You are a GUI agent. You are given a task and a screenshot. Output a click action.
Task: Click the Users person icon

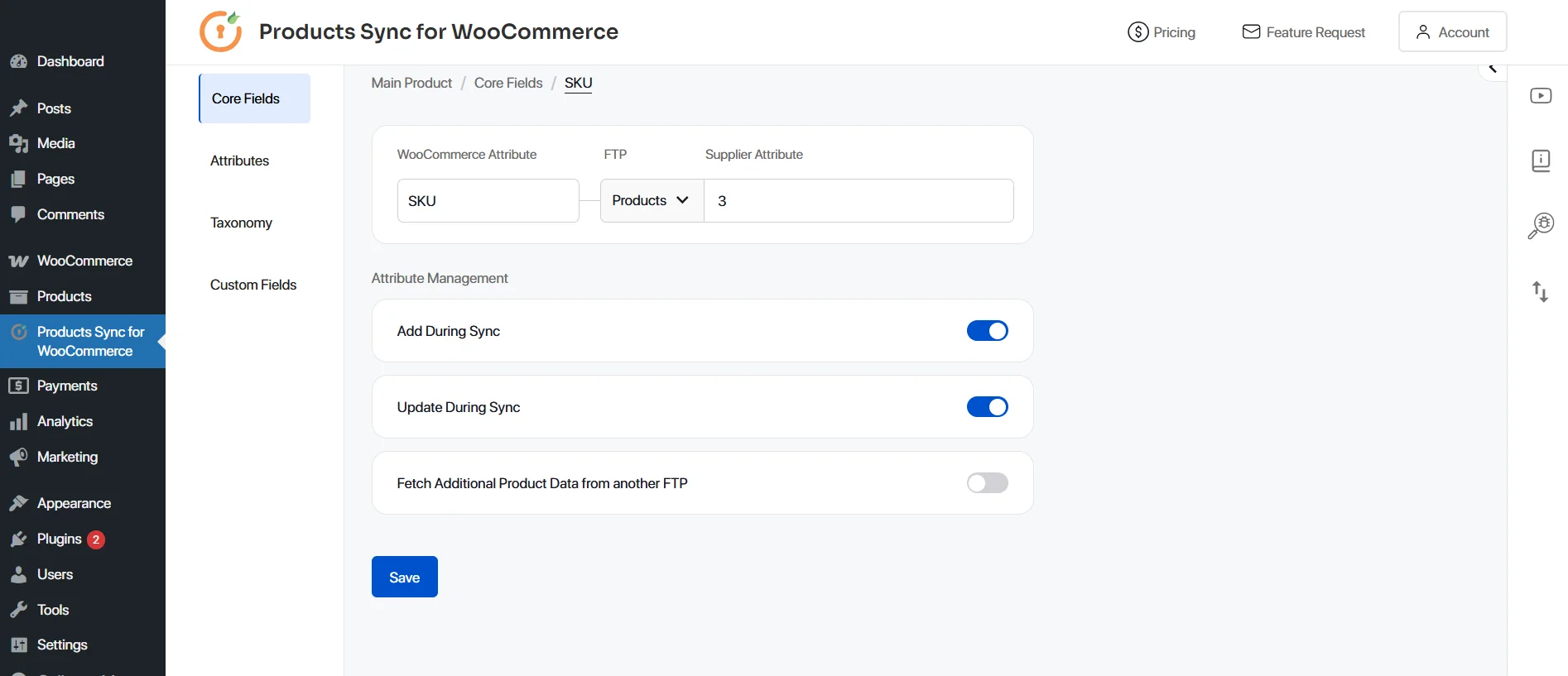18,574
